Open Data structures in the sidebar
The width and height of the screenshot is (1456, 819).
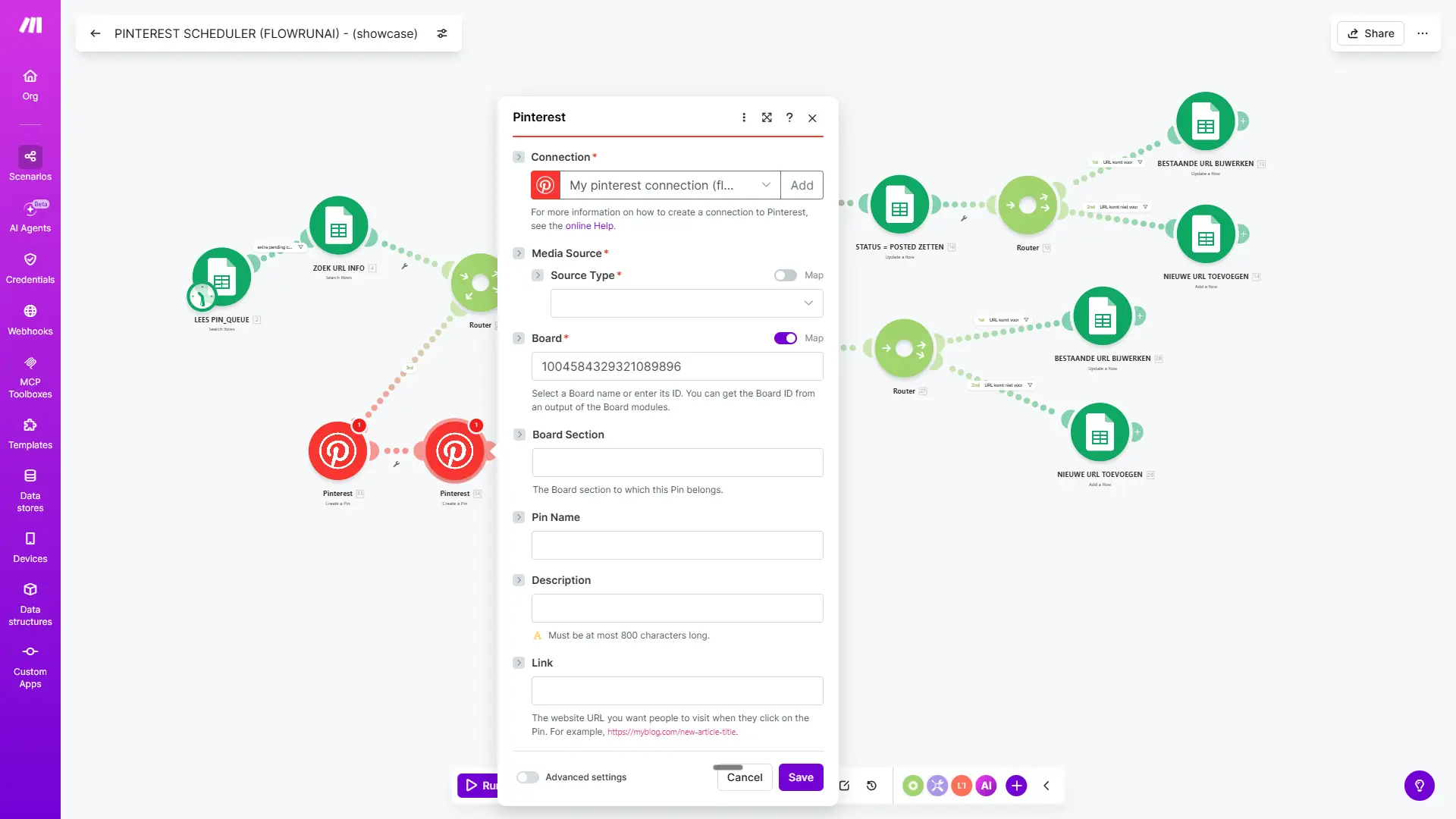point(30,604)
